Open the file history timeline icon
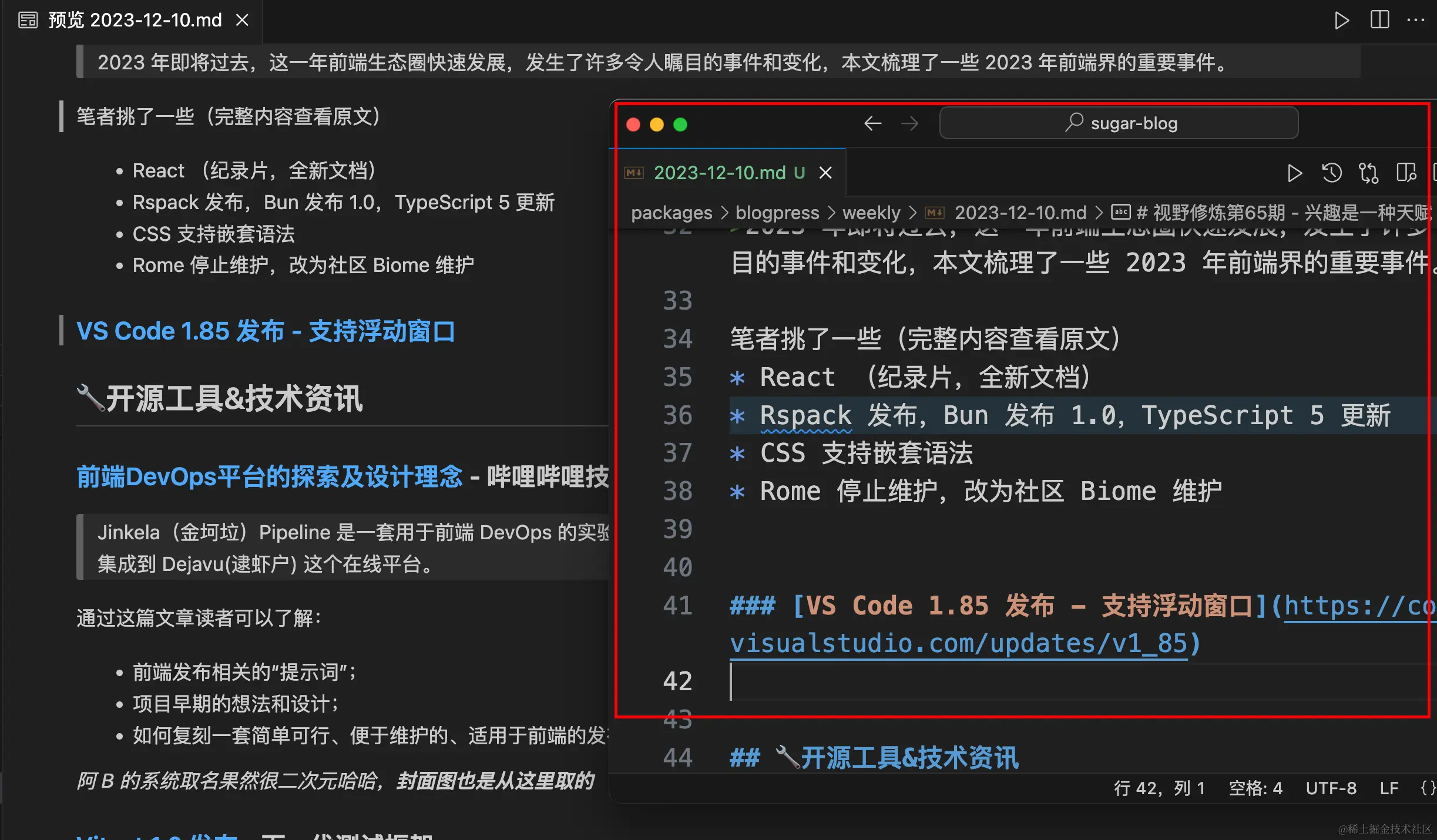This screenshot has width=1437, height=840. point(1331,173)
